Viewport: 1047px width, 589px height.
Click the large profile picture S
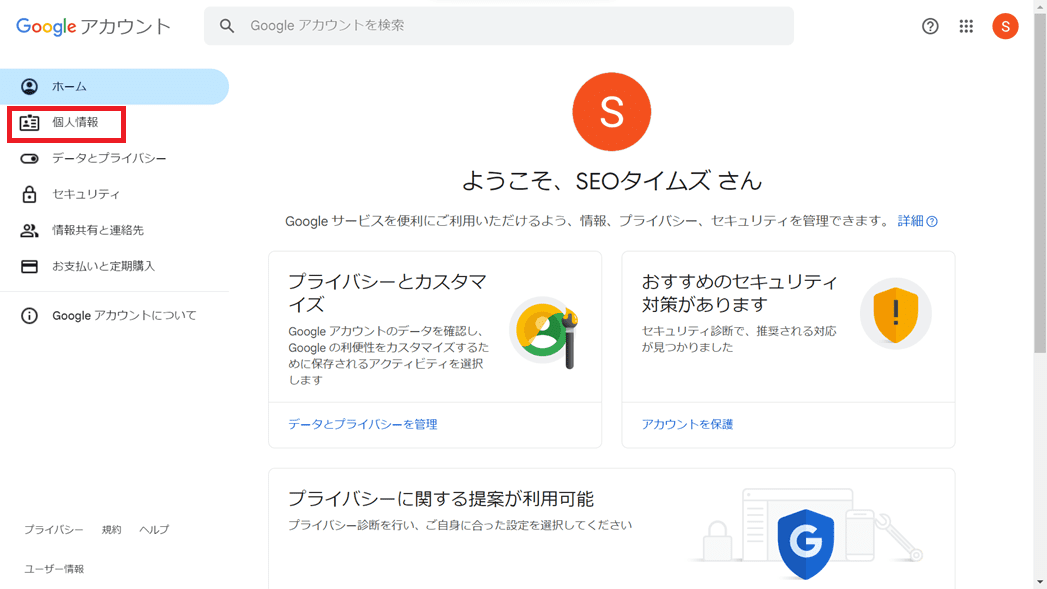click(x=612, y=112)
